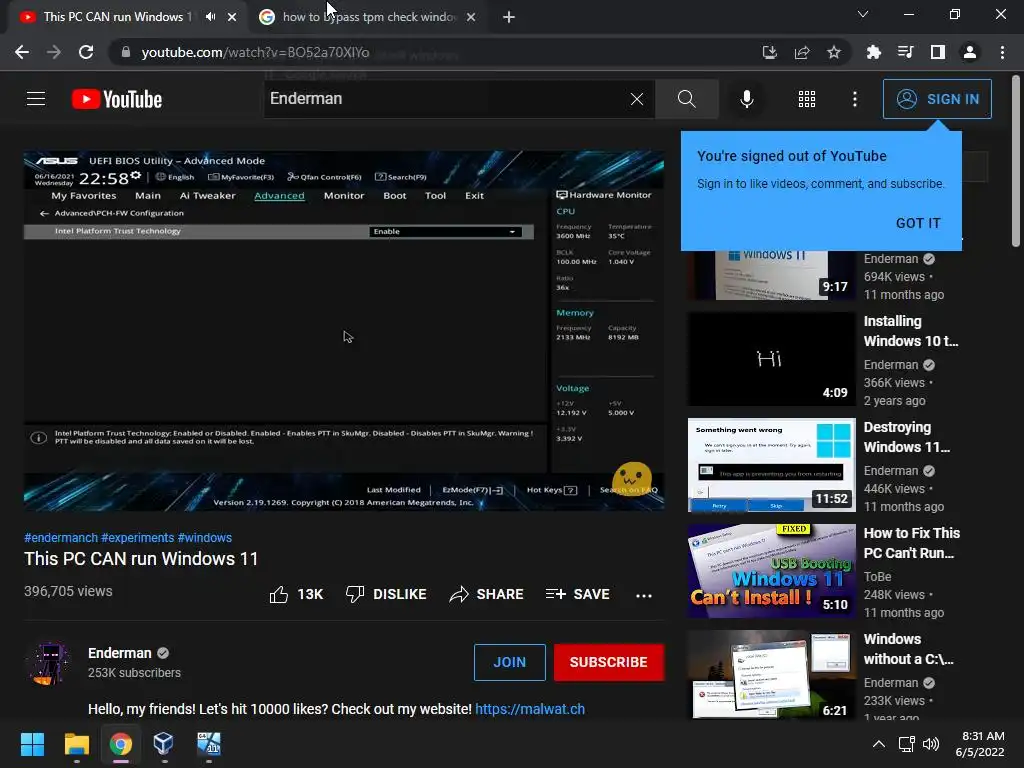Screen dimensions: 1024x768
Task: Open YouTube apps grid icon
Action: [x=807, y=99]
